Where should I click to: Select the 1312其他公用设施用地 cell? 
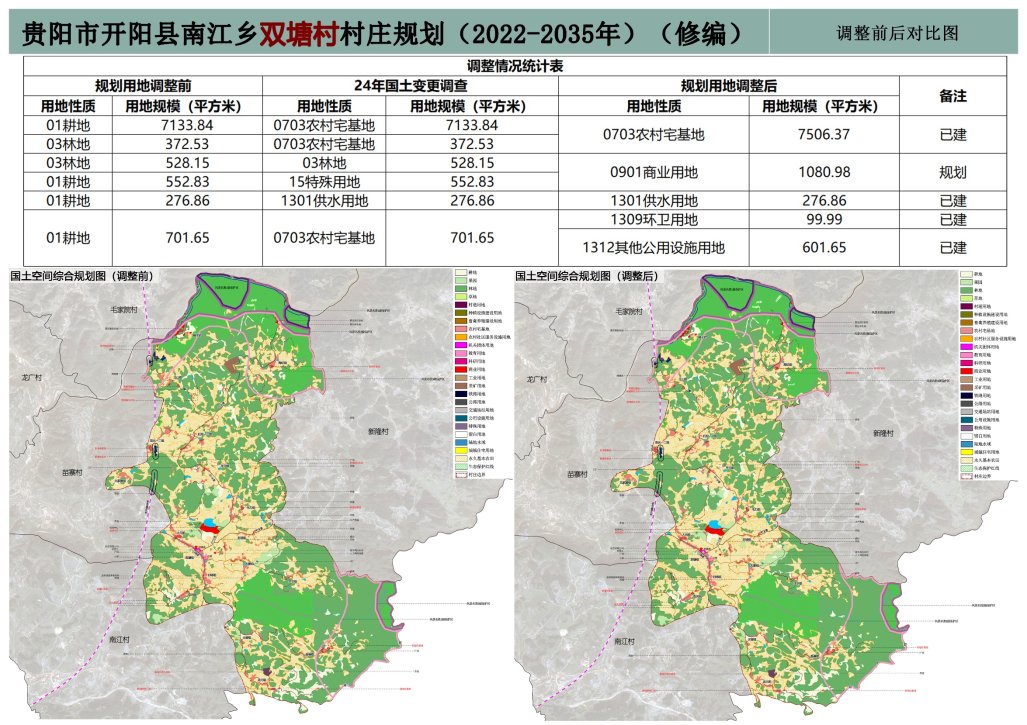654,248
